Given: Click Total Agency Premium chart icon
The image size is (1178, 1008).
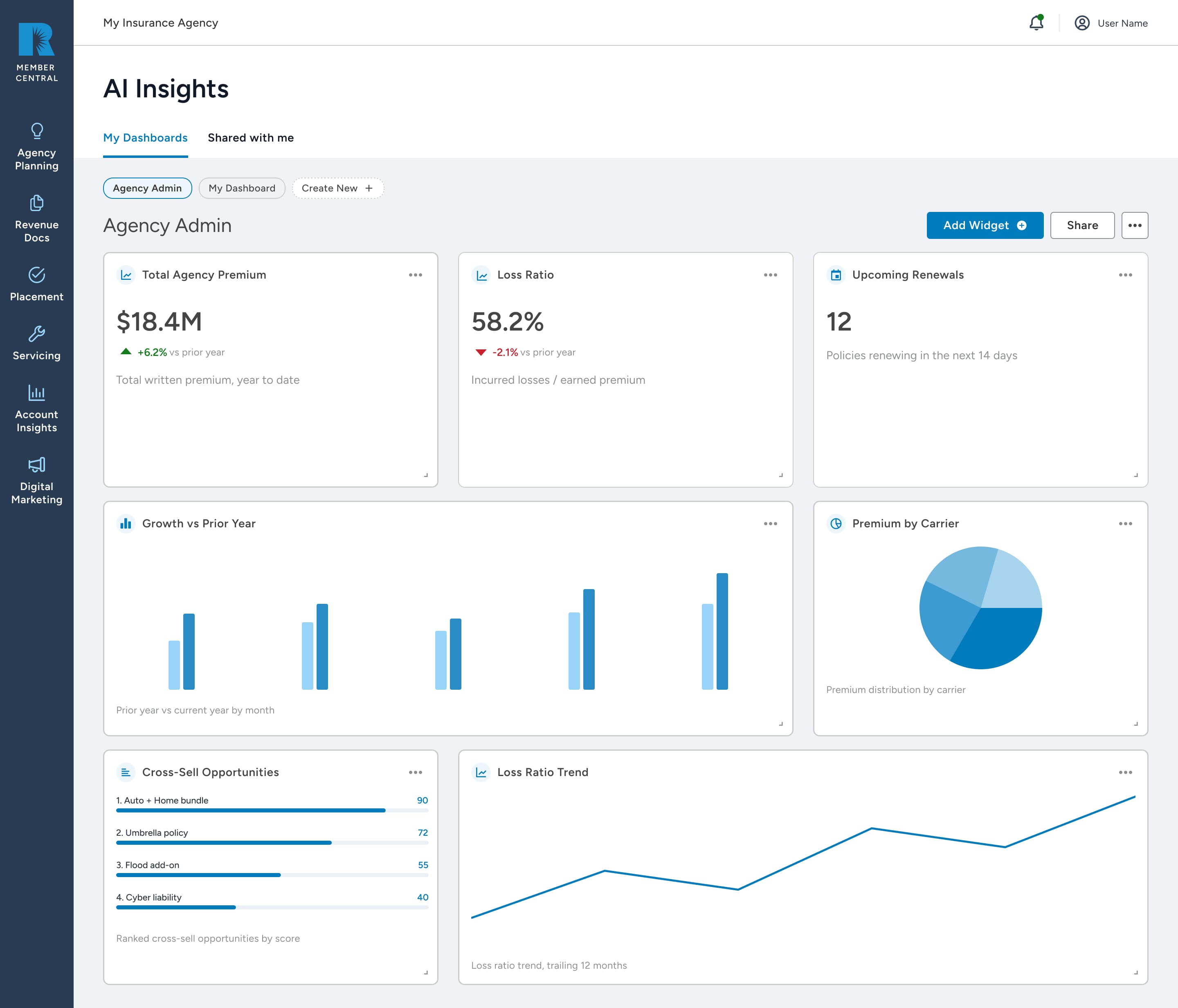Looking at the screenshot, I should [126, 275].
